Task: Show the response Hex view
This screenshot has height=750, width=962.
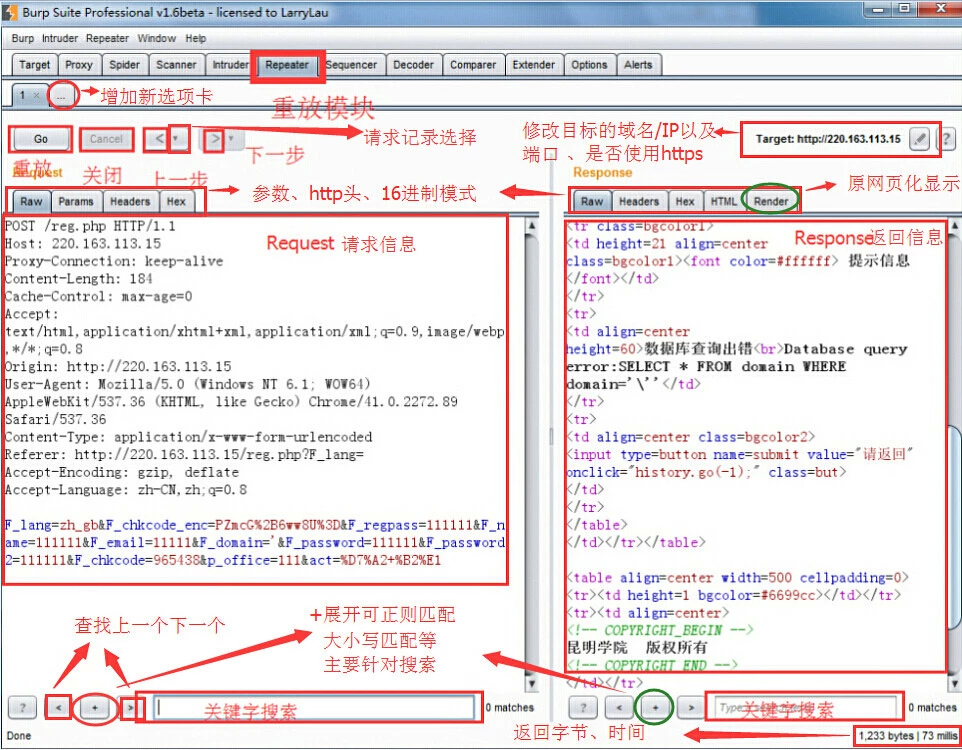Action: coord(685,201)
